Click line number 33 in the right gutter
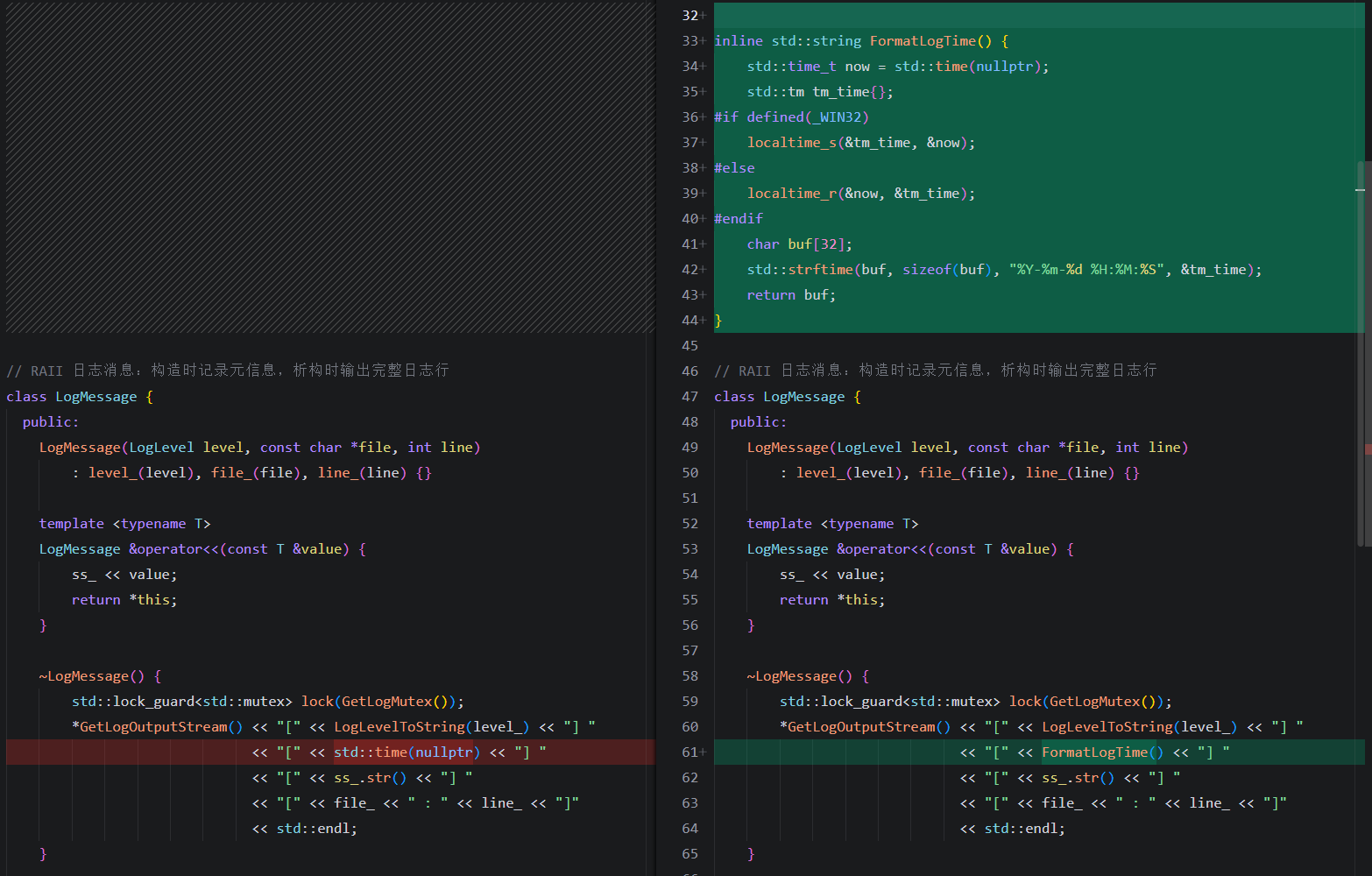 690,41
